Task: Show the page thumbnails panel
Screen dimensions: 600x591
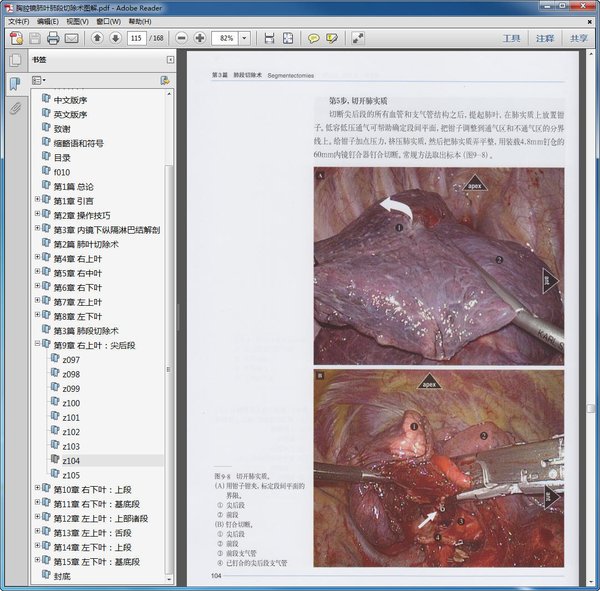Action: click(x=16, y=60)
